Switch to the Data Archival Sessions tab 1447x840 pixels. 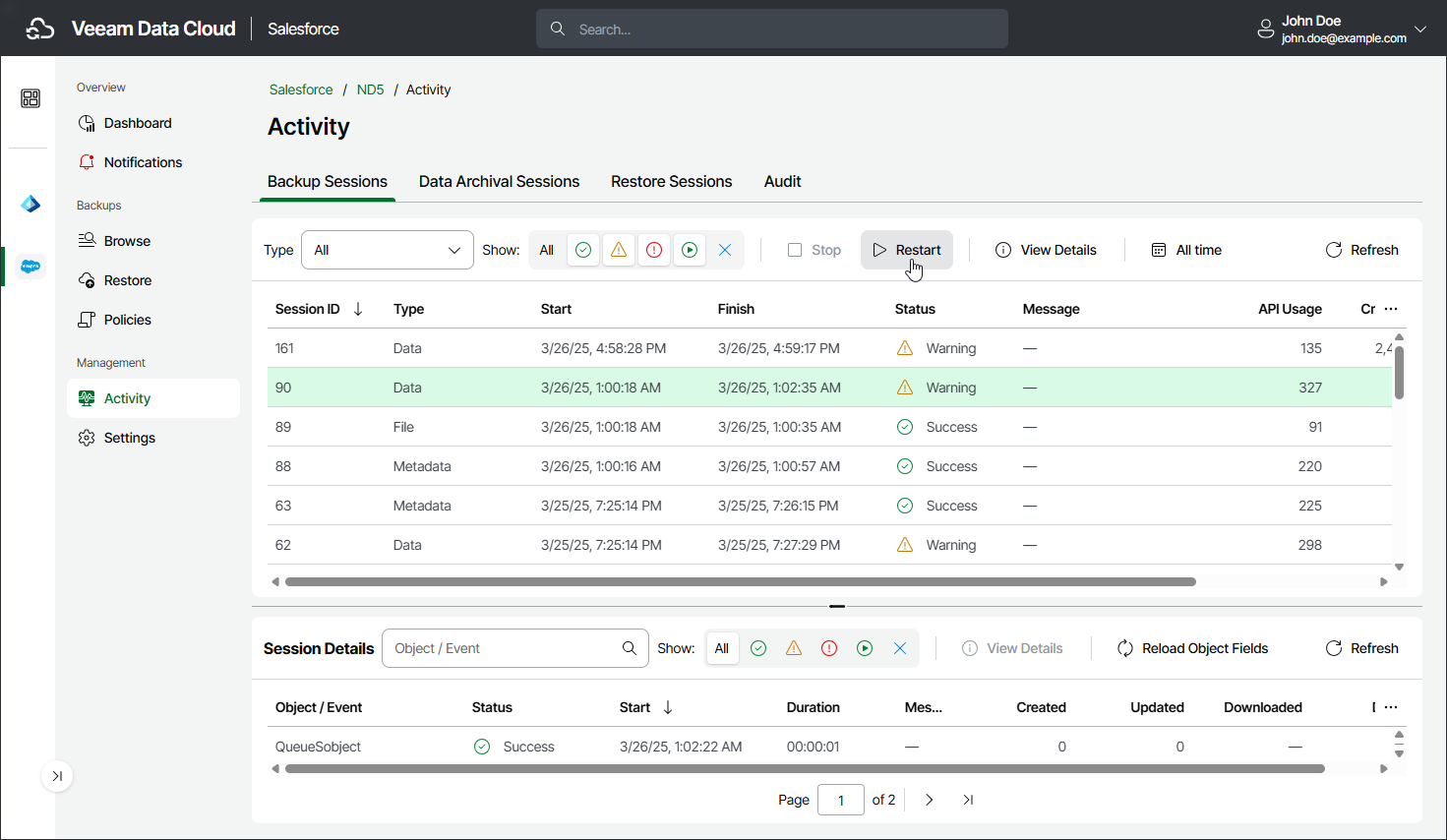point(499,181)
